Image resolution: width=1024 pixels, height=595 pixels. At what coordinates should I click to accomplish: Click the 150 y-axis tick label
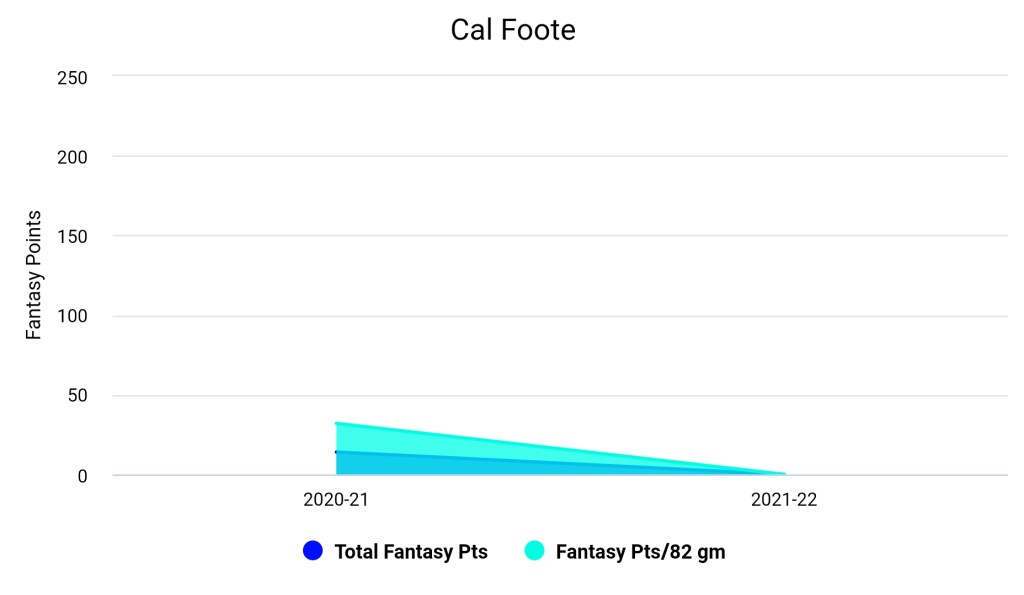pos(74,236)
